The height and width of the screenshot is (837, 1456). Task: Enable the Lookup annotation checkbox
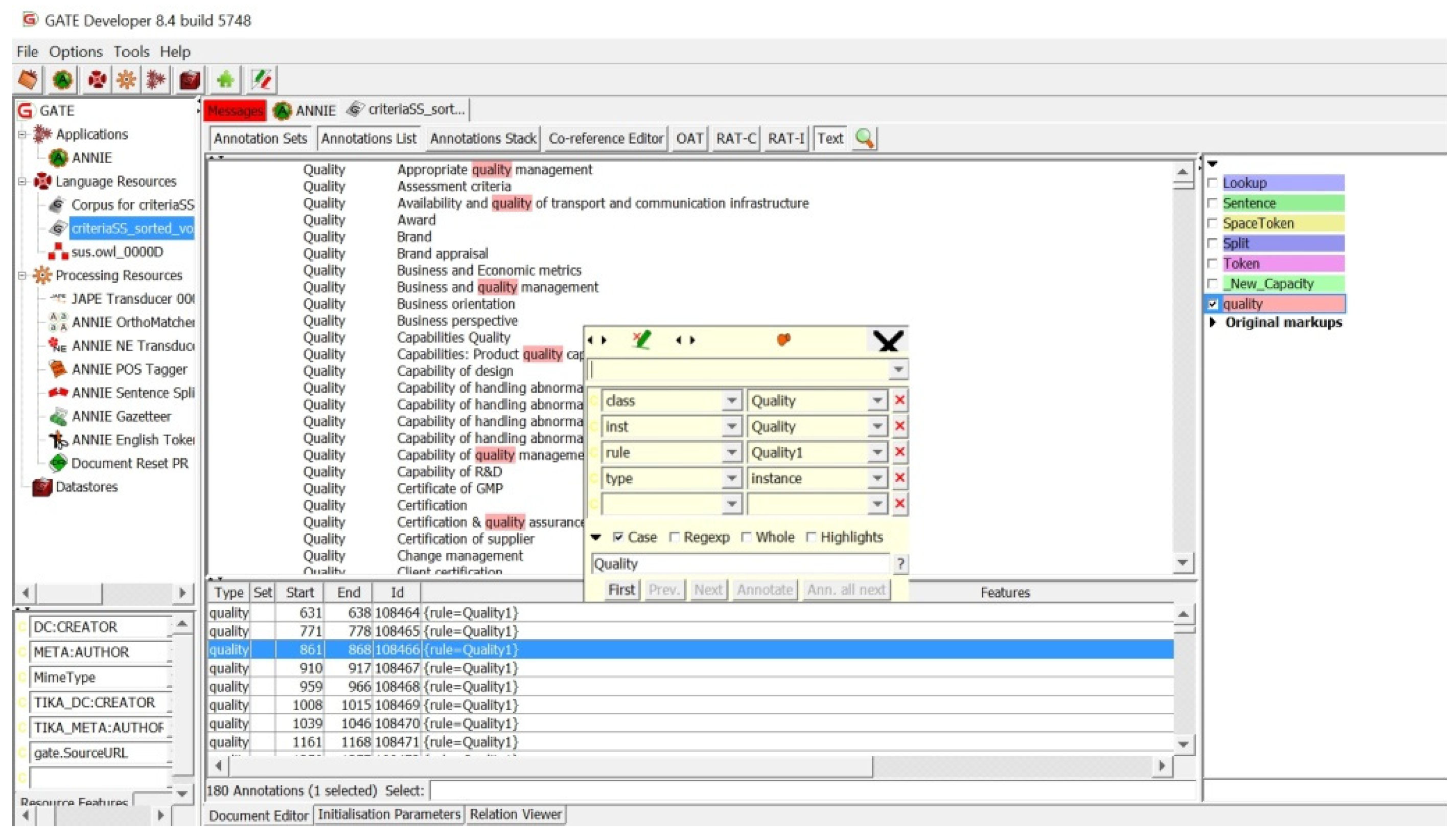(1213, 183)
